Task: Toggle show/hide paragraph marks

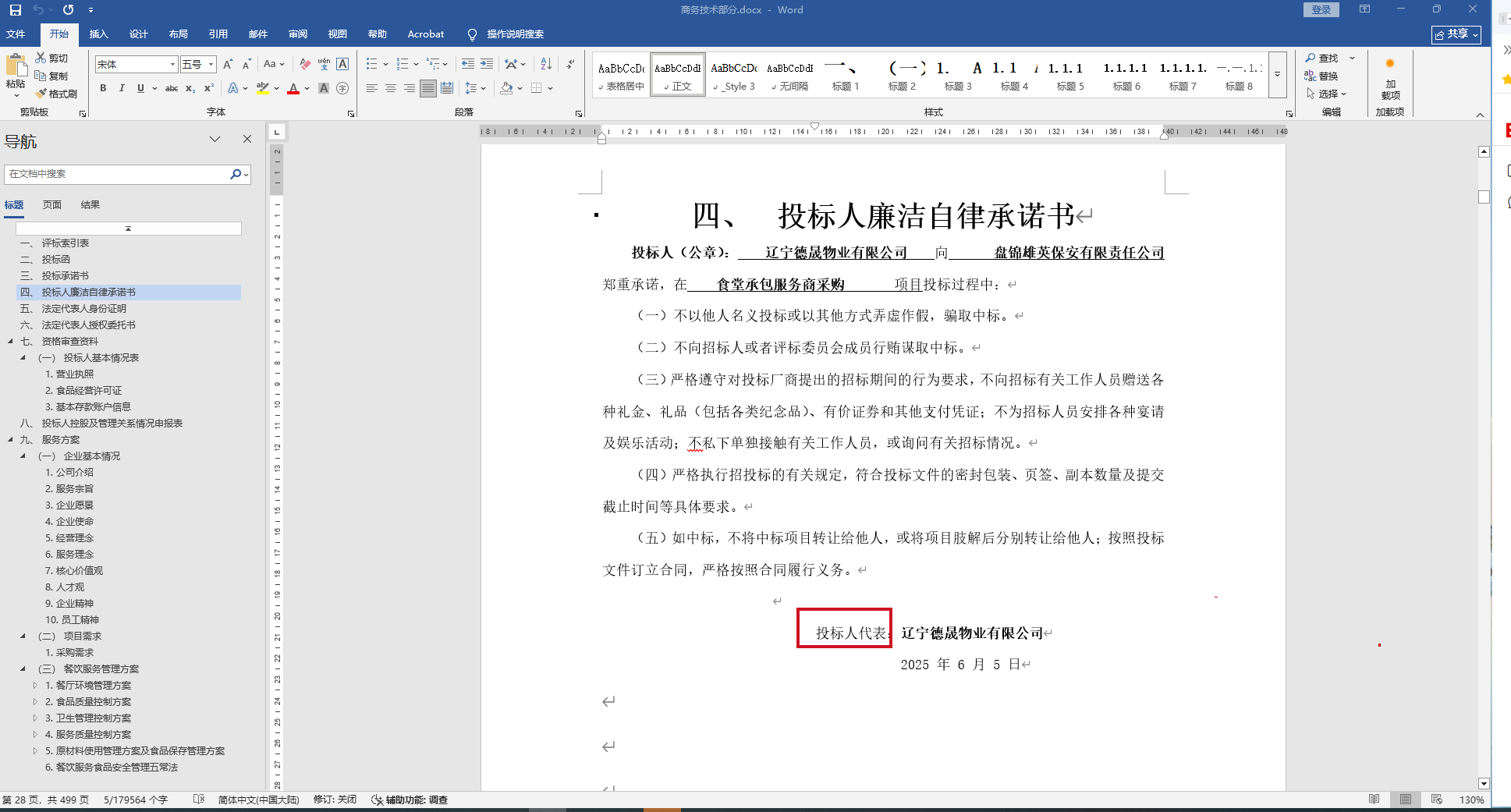Action: coord(571,64)
